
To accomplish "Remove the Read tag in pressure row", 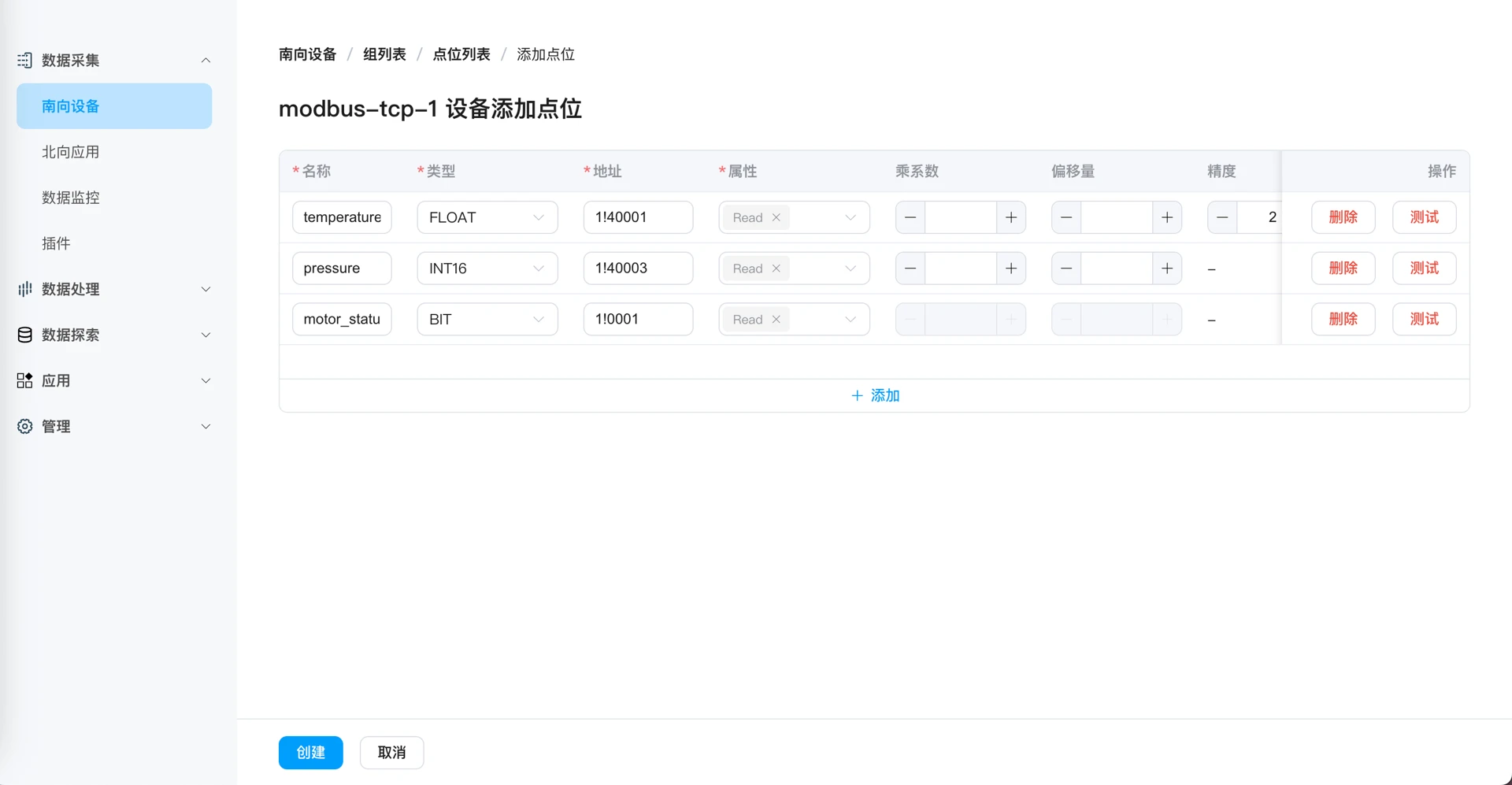I will click(x=776, y=268).
